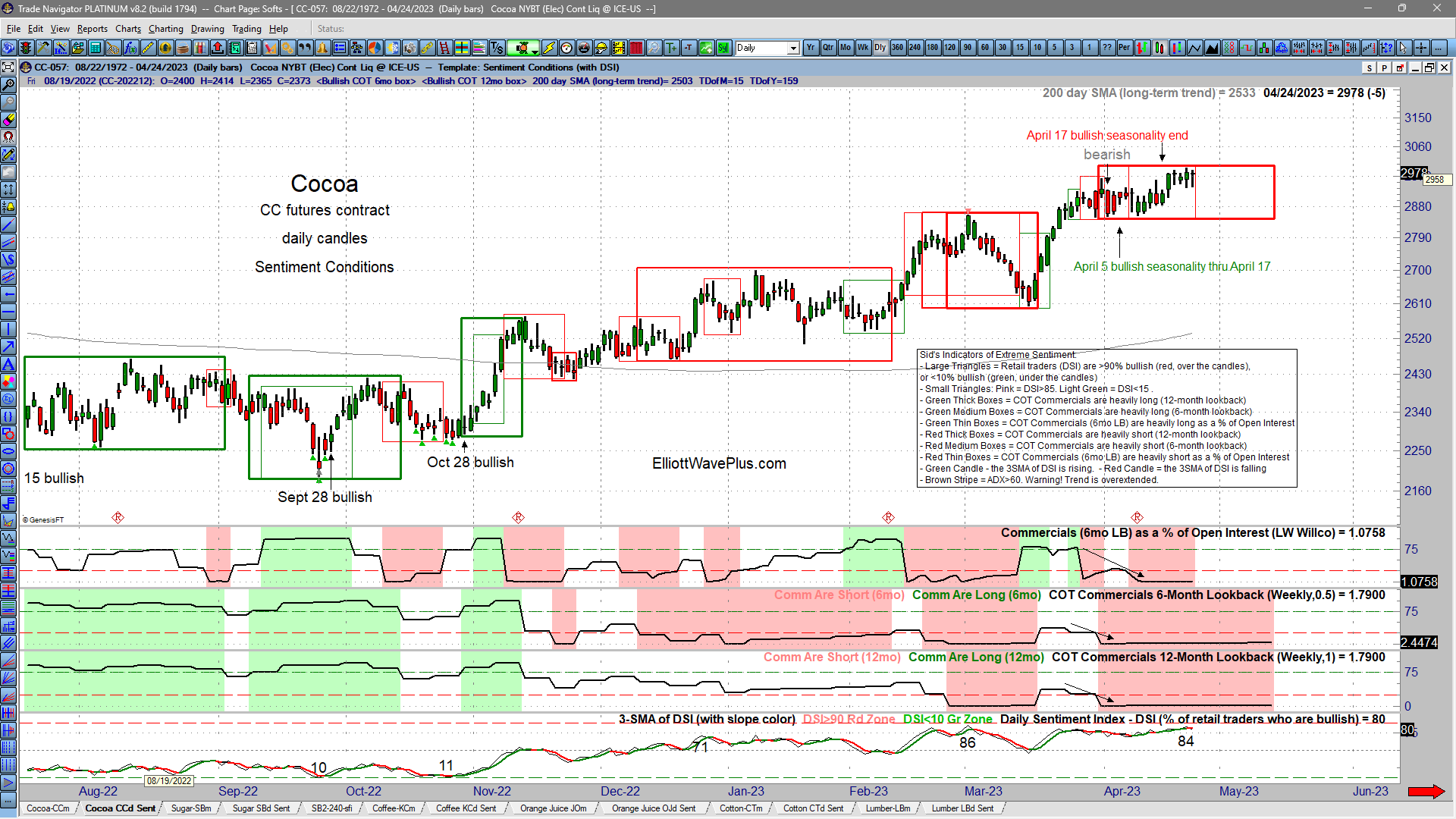Screen dimensions: 1456x819
Task: Click the traffic light icon in toolbar
Action: click(26, 48)
